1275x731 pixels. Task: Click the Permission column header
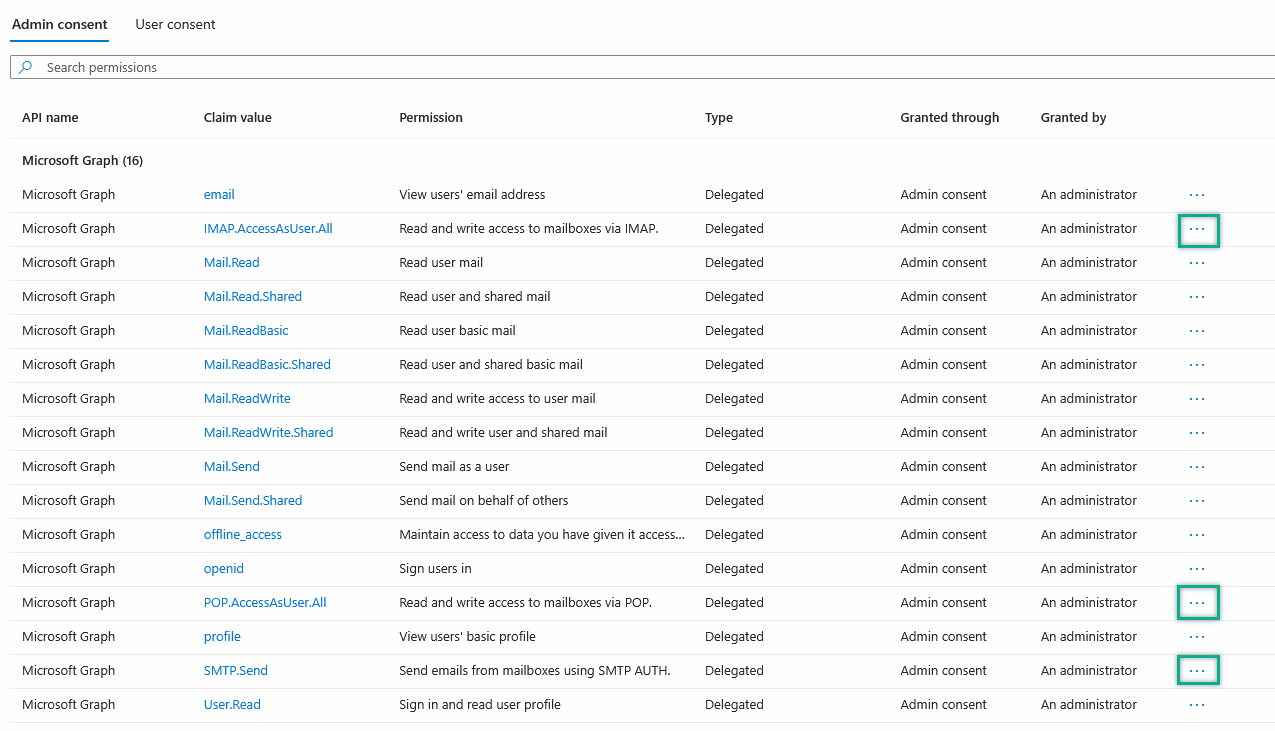point(431,117)
